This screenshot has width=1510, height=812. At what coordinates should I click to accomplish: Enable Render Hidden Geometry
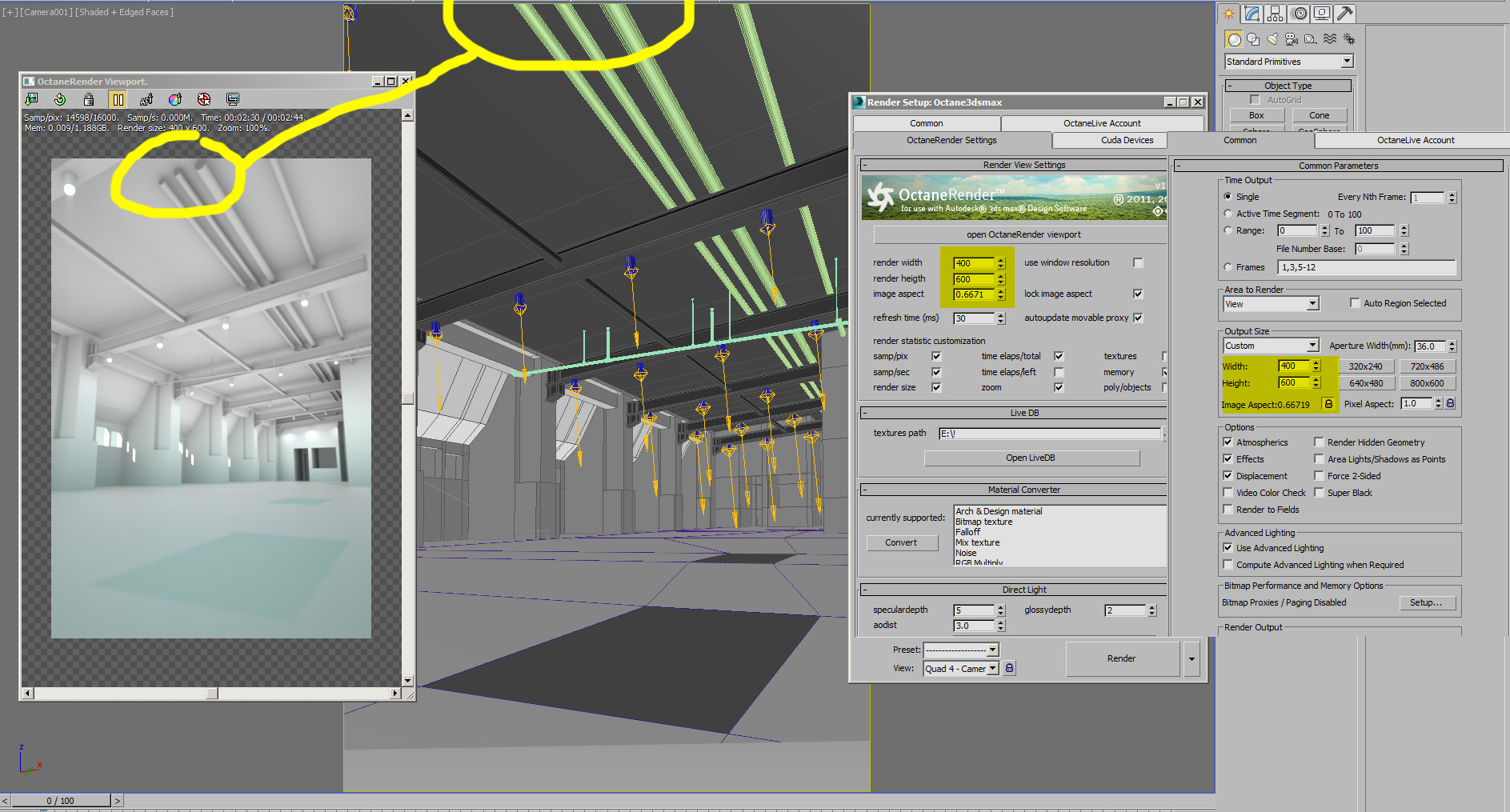pyautogui.click(x=1319, y=442)
